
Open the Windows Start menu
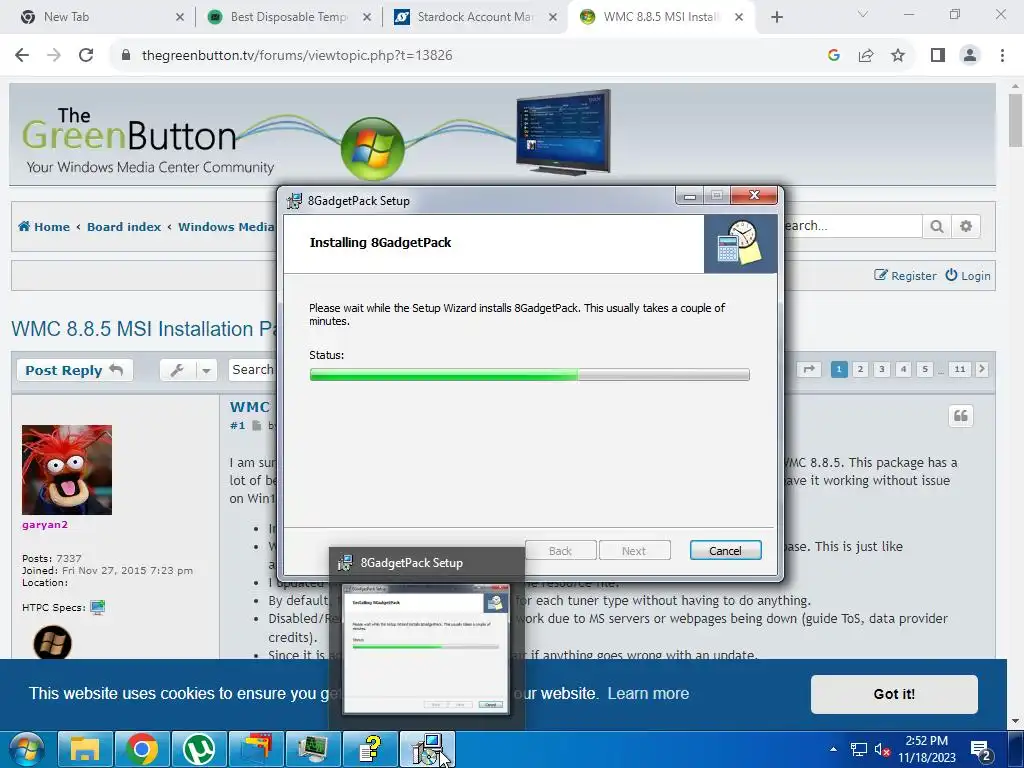click(26, 749)
